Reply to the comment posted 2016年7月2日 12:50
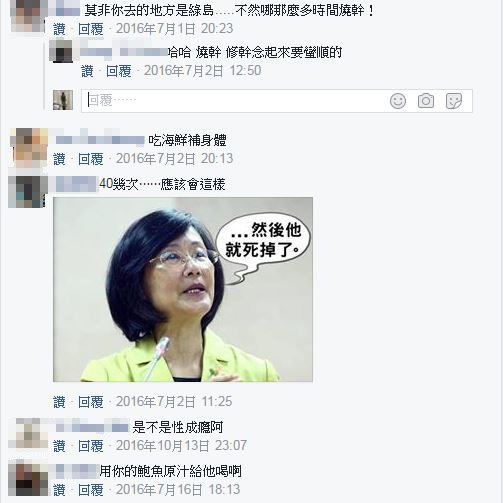Image resolution: width=503 pixels, height=503 pixels. (119, 71)
